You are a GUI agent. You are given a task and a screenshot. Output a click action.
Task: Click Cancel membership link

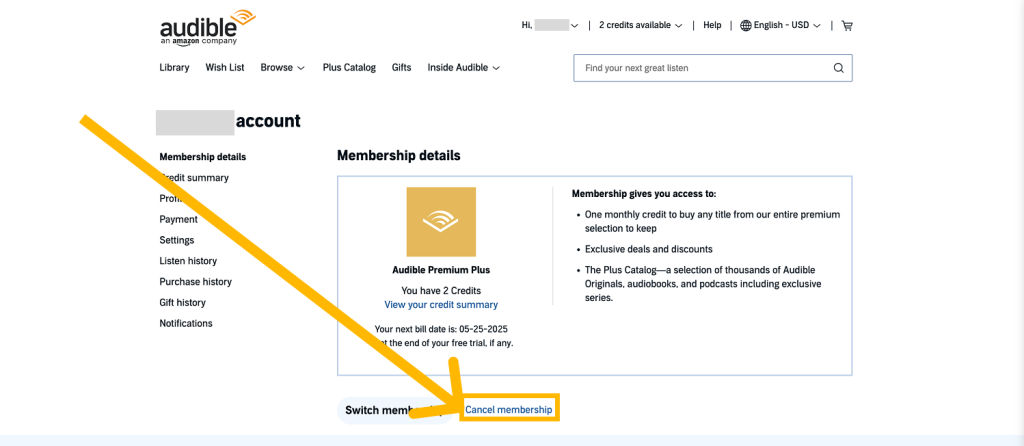[x=509, y=410]
